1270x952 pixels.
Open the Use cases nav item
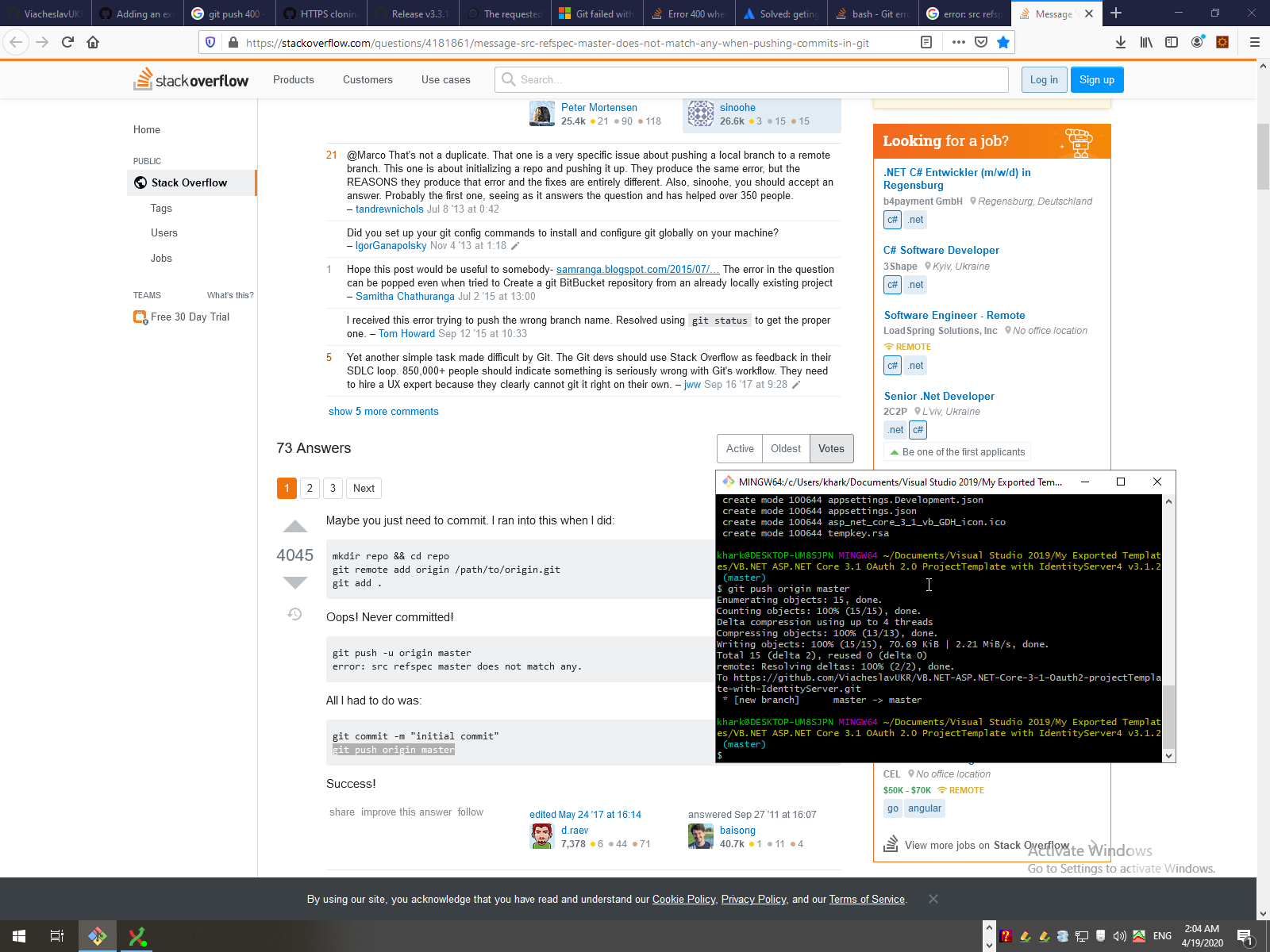coord(446,79)
